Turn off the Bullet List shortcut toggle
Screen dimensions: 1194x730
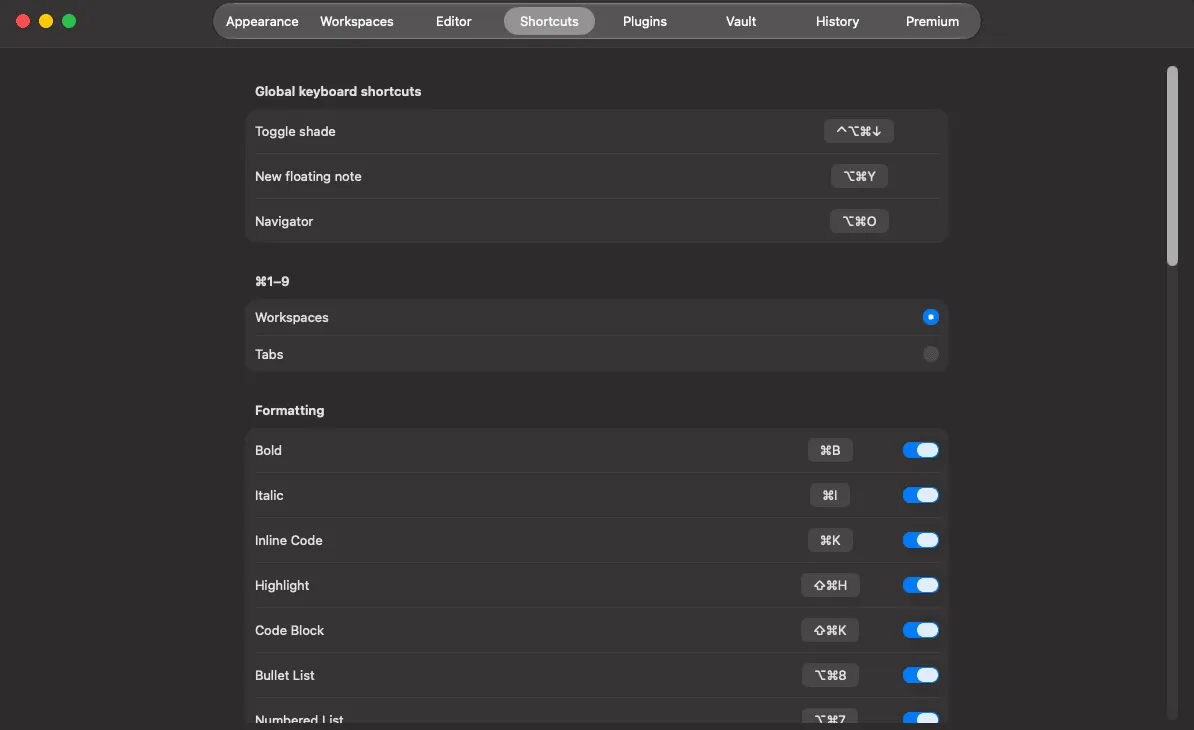pos(921,674)
